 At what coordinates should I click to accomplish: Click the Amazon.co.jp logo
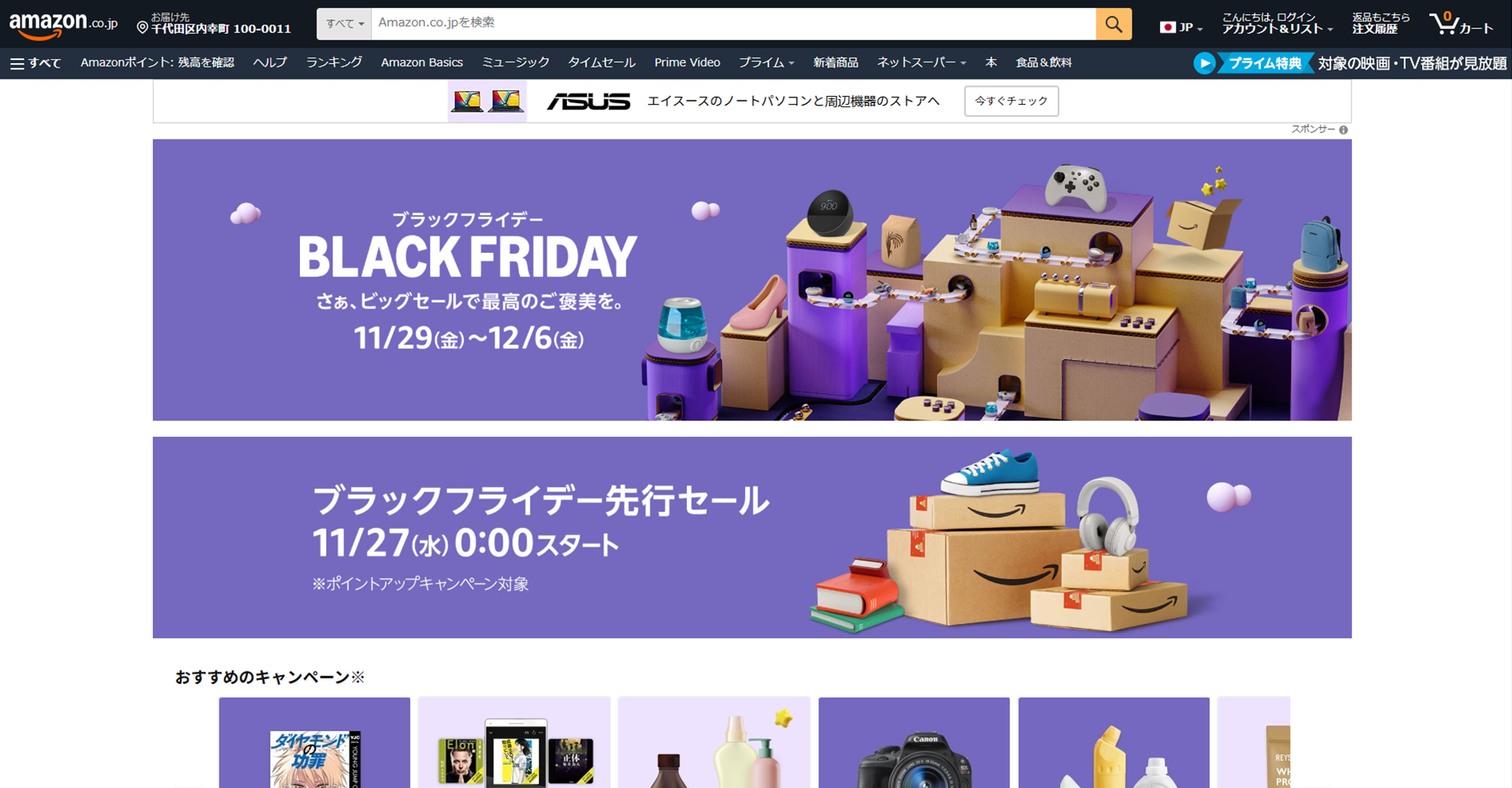(x=63, y=24)
